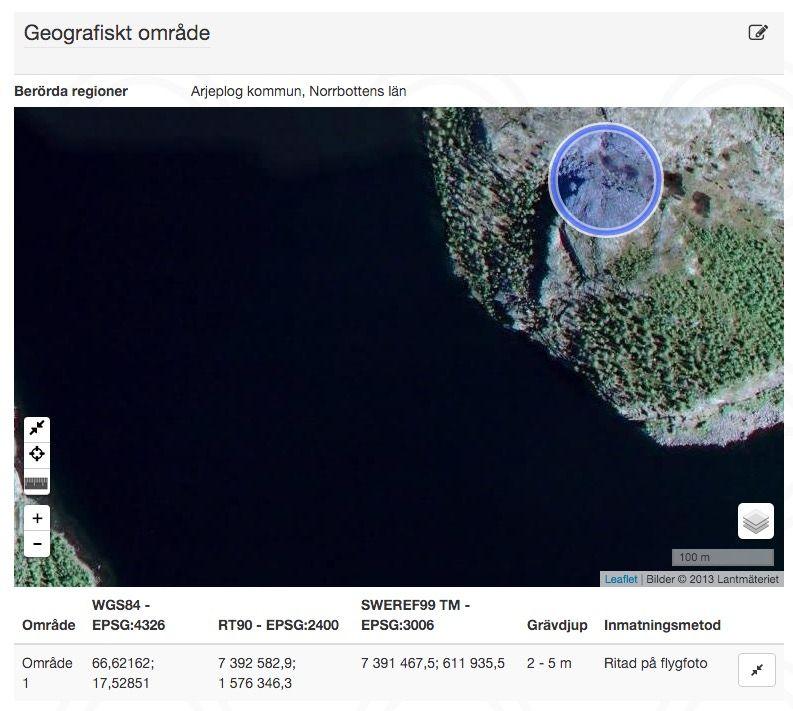This screenshot has height=711, width=793.
Task: Click the blue circle area marker
Action: point(606,180)
